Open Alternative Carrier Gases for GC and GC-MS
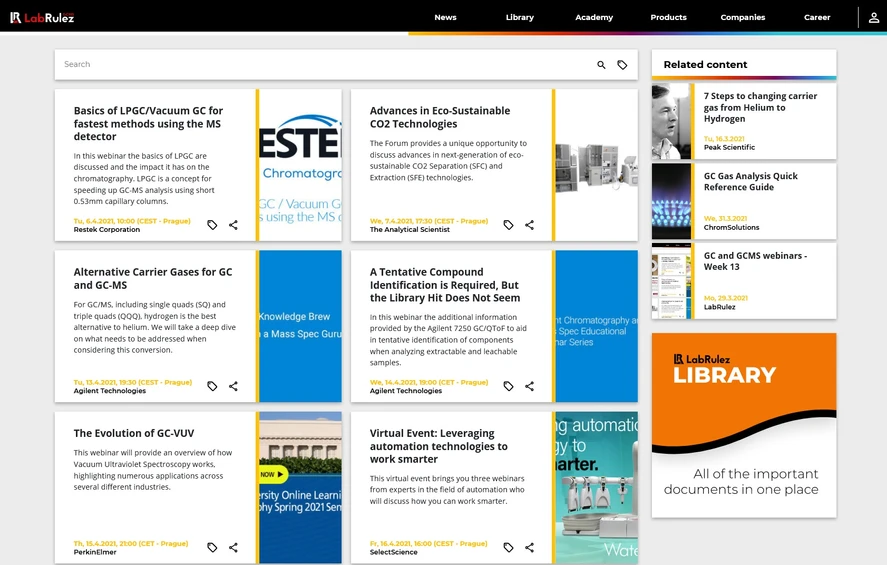The height and width of the screenshot is (565, 887). [x=153, y=278]
